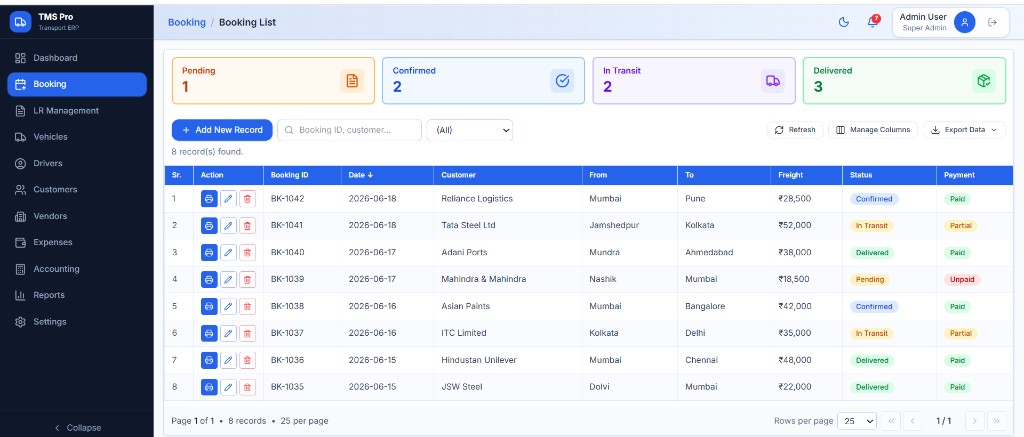Open Vehicles in sidebar
The image size is (1024, 437).
click(77, 137)
